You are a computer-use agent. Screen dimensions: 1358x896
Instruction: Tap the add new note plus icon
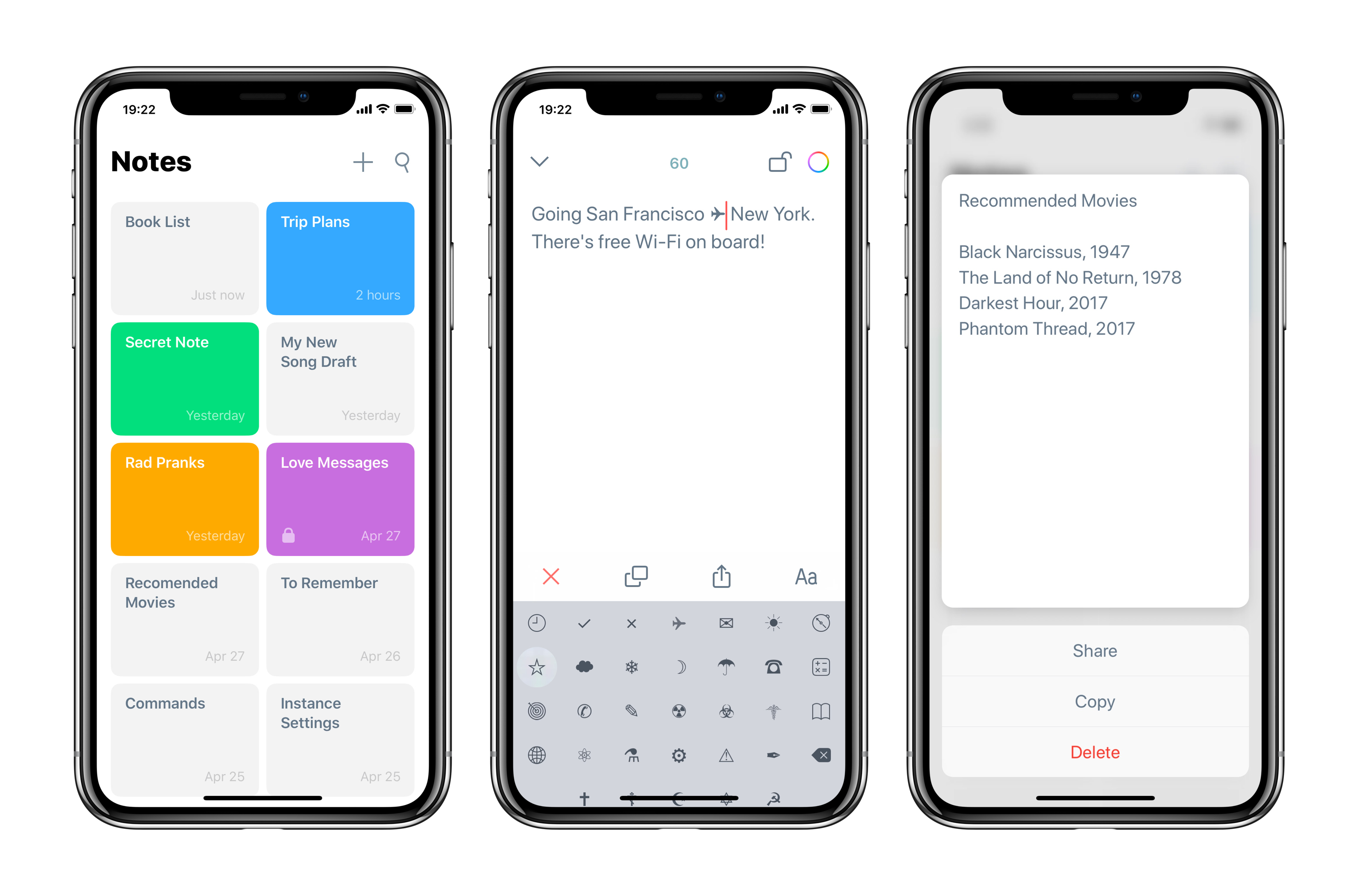pyautogui.click(x=362, y=161)
